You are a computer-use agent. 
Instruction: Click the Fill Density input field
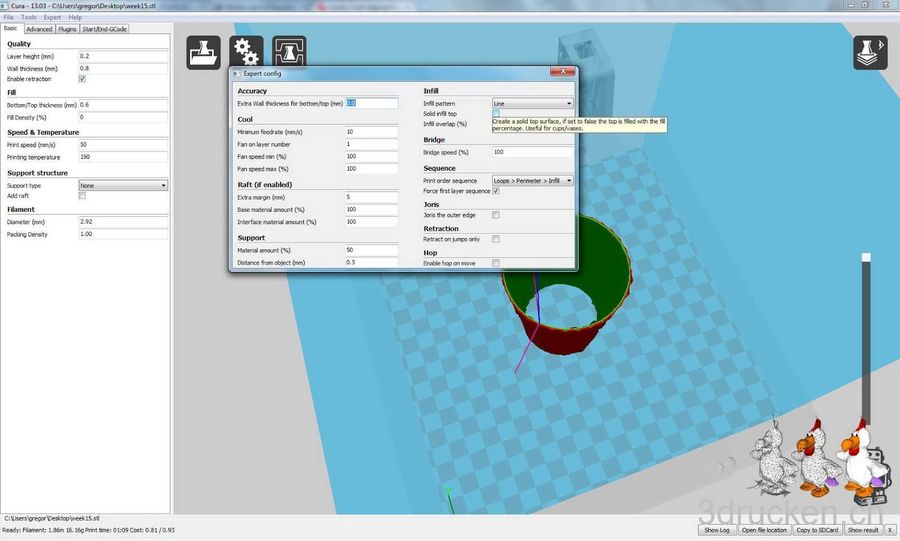point(123,117)
